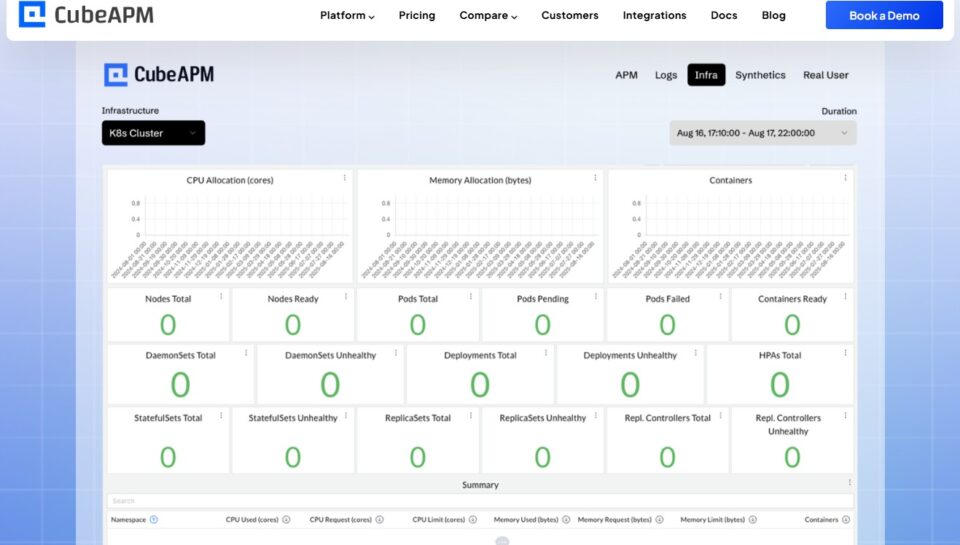The width and height of the screenshot is (960, 545).
Task: Open the Duration date range dropdown
Action: tap(763, 133)
